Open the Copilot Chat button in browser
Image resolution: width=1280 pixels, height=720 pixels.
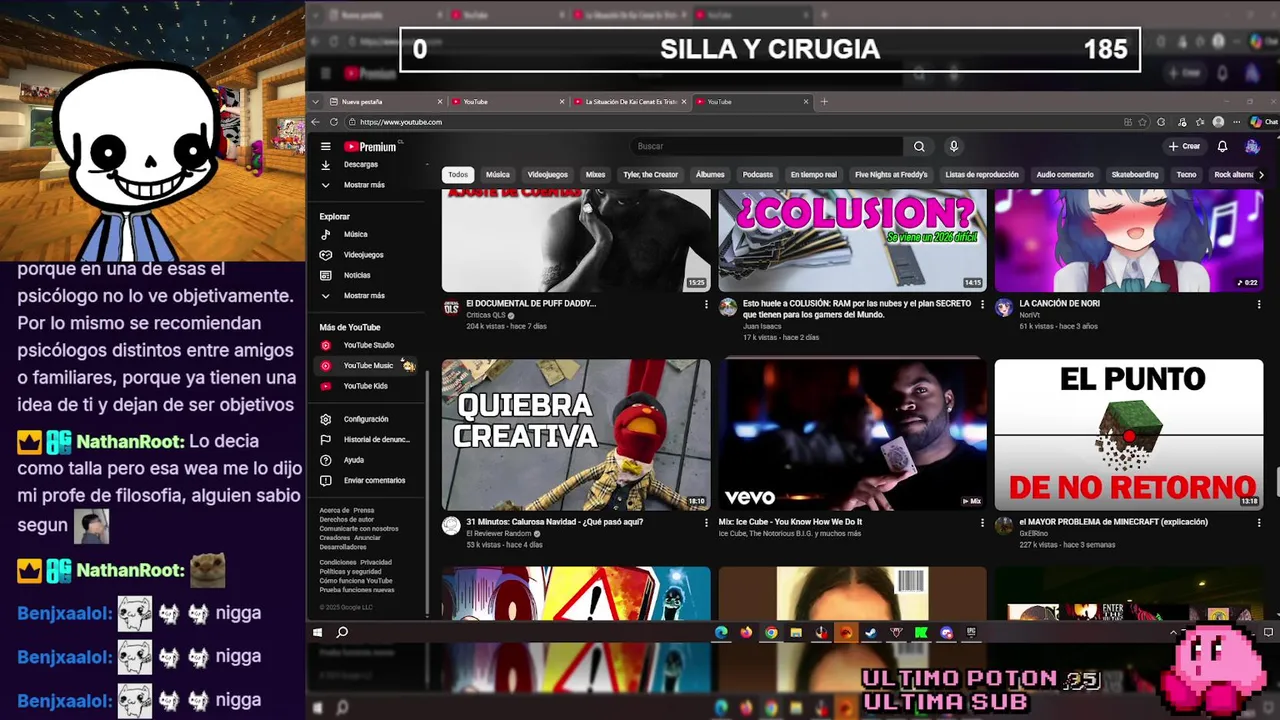(x=1264, y=122)
